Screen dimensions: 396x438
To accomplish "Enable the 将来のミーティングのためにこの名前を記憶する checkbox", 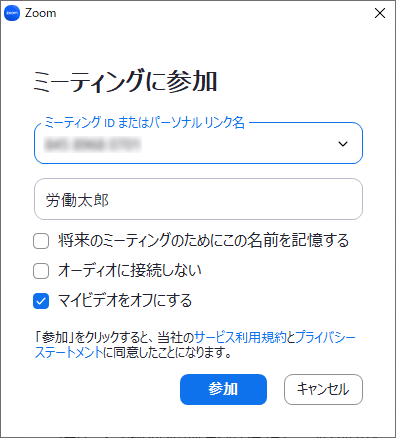I will pos(41,241).
